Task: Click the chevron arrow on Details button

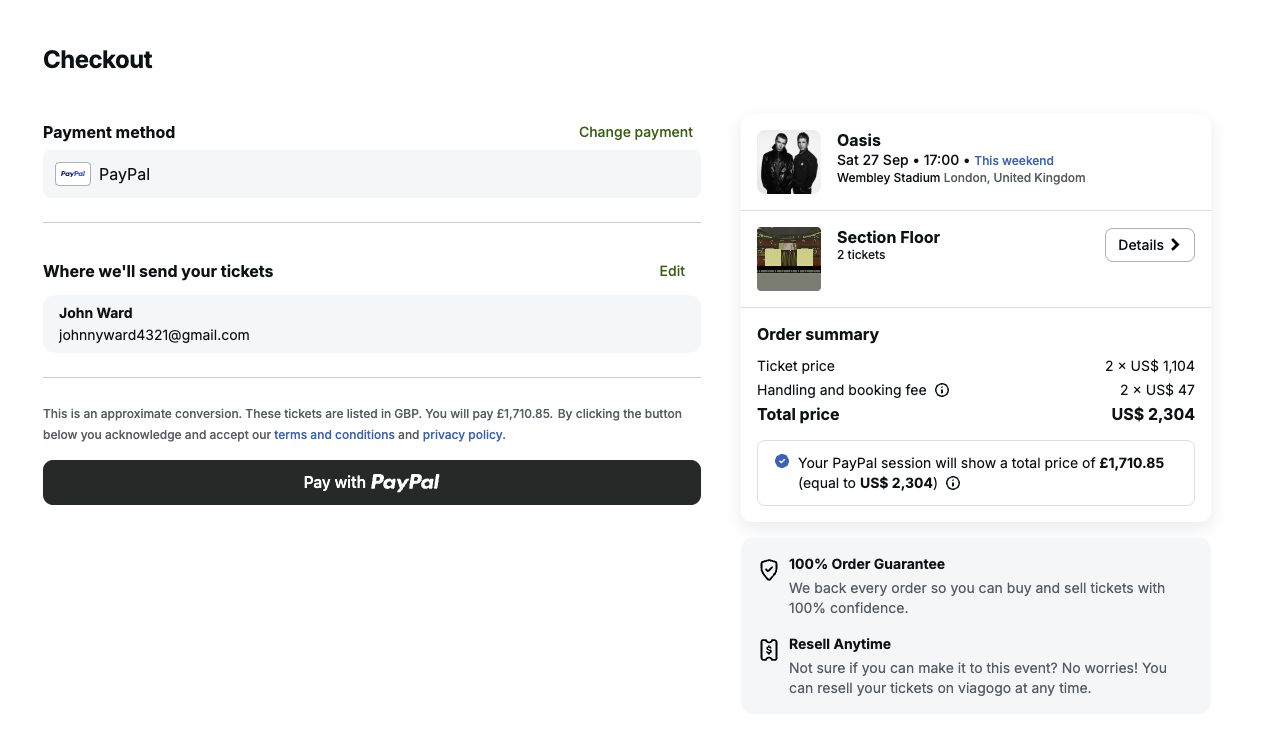Action: (x=1175, y=245)
